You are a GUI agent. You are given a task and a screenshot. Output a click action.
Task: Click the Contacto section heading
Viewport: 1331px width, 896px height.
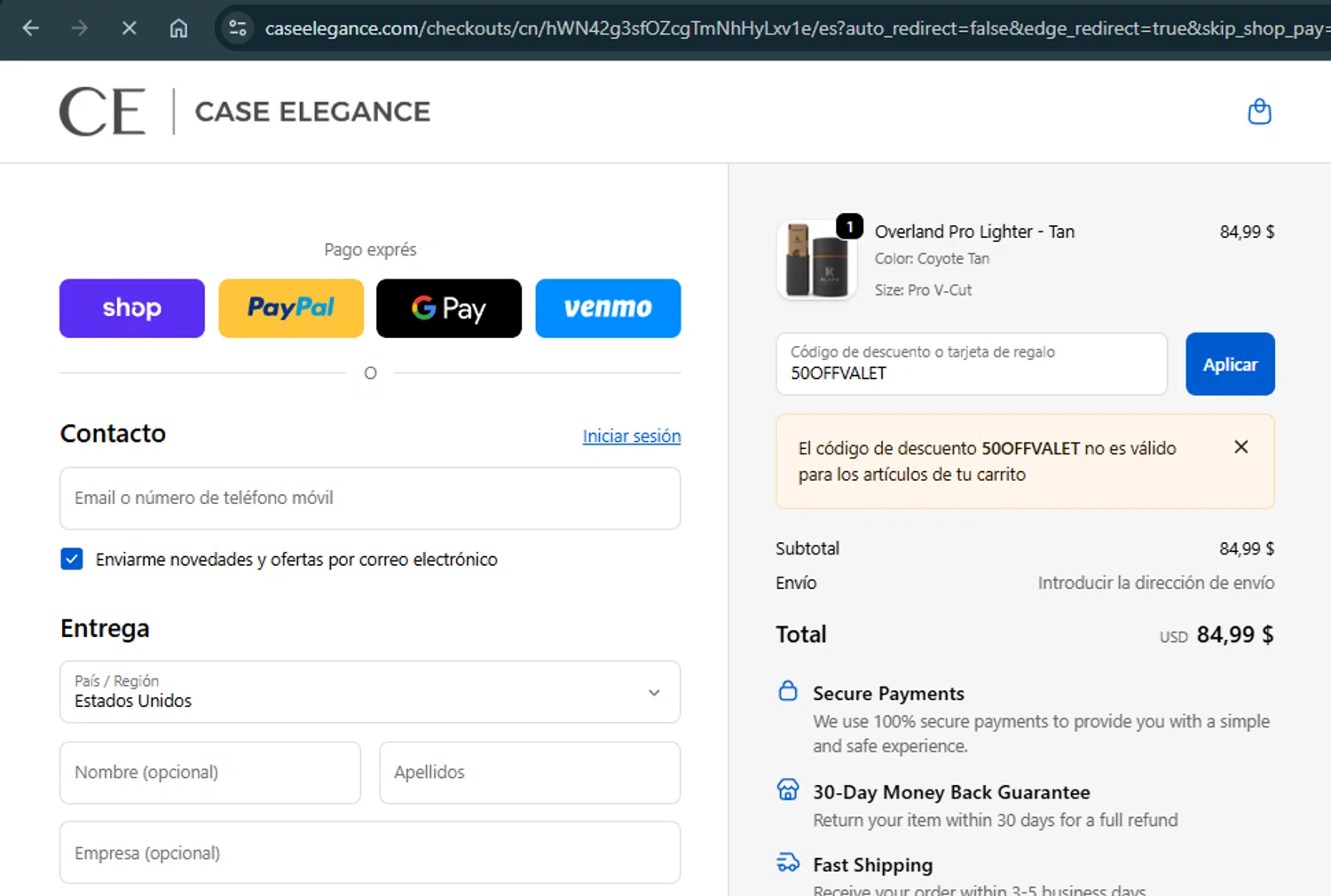point(113,433)
